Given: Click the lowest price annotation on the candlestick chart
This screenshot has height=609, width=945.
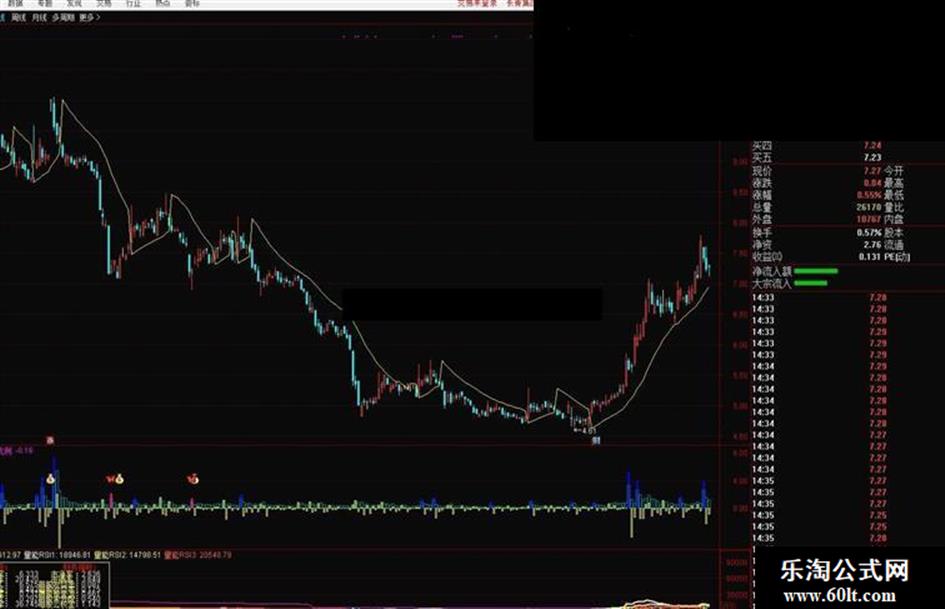Looking at the screenshot, I should [585, 431].
